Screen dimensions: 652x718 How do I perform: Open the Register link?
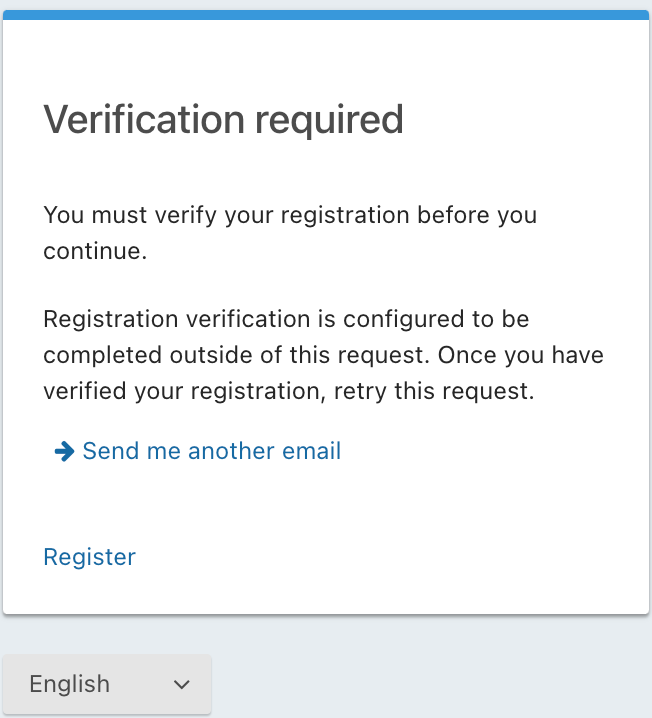(89, 557)
